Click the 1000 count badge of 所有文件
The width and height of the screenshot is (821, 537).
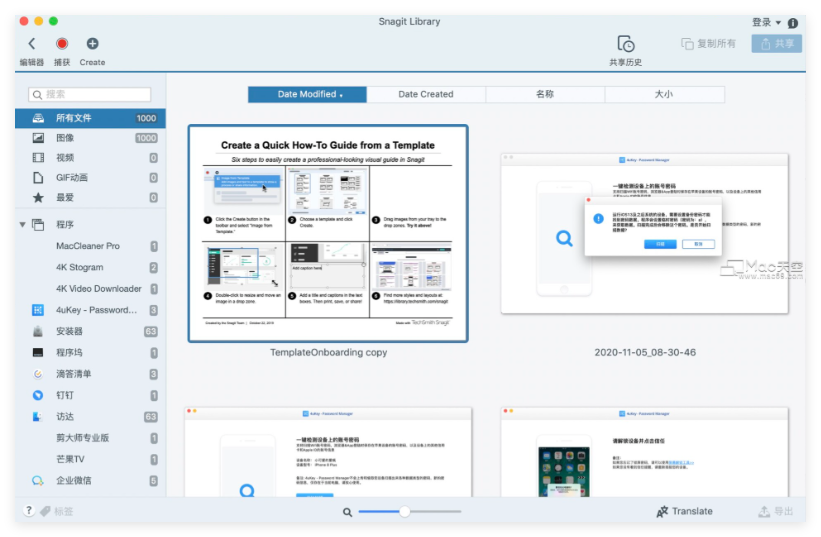pyautogui.click(x=146, y=118)
